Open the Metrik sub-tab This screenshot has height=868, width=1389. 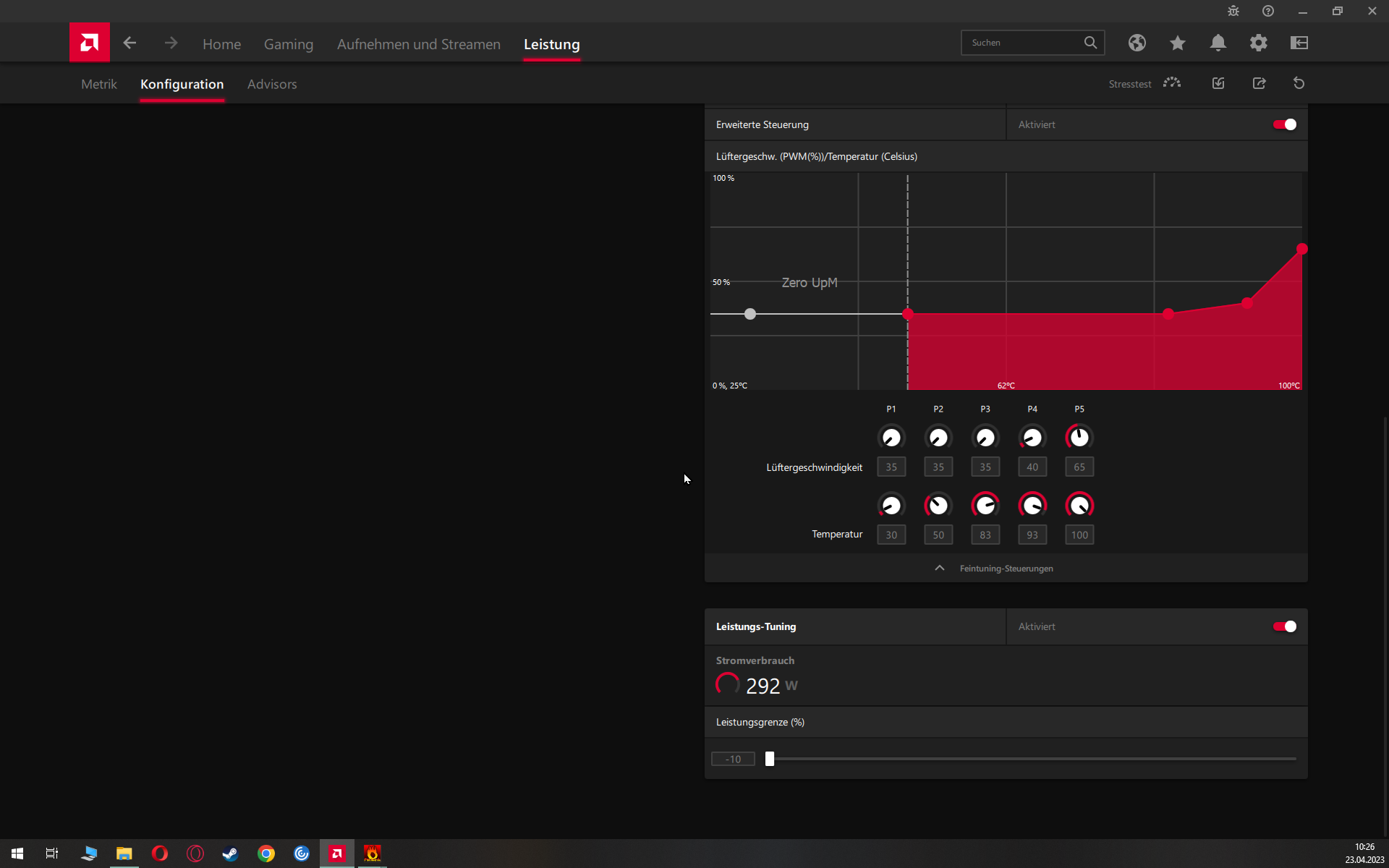(98, 84)
